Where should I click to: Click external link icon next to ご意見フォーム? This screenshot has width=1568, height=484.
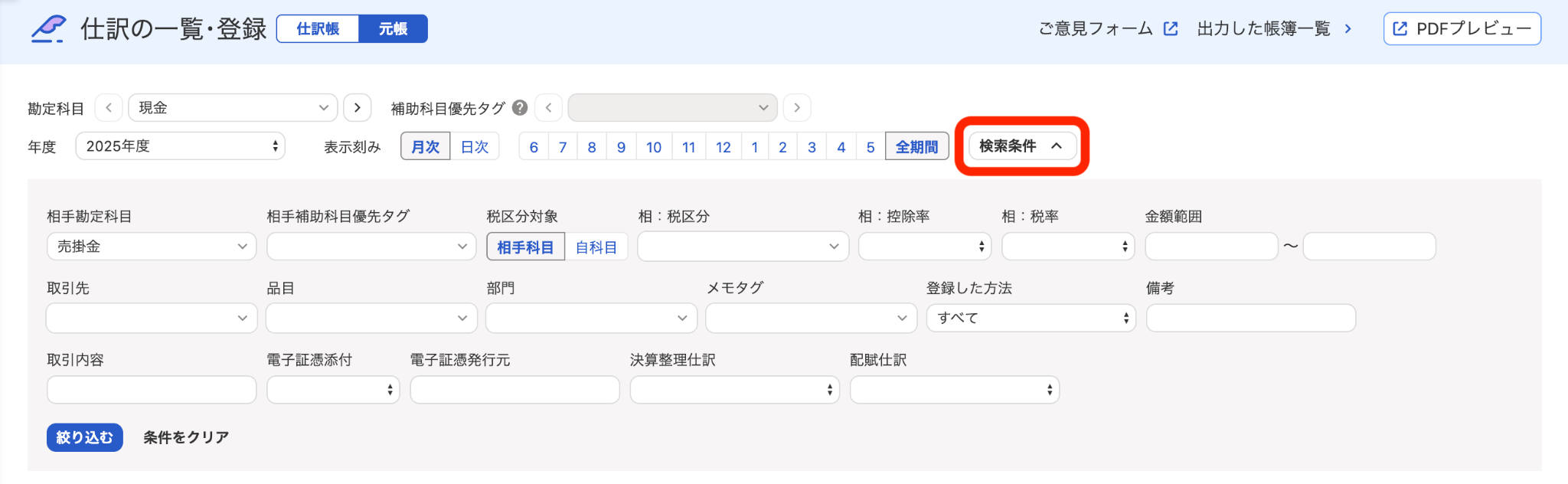(x=1171, y=29)
